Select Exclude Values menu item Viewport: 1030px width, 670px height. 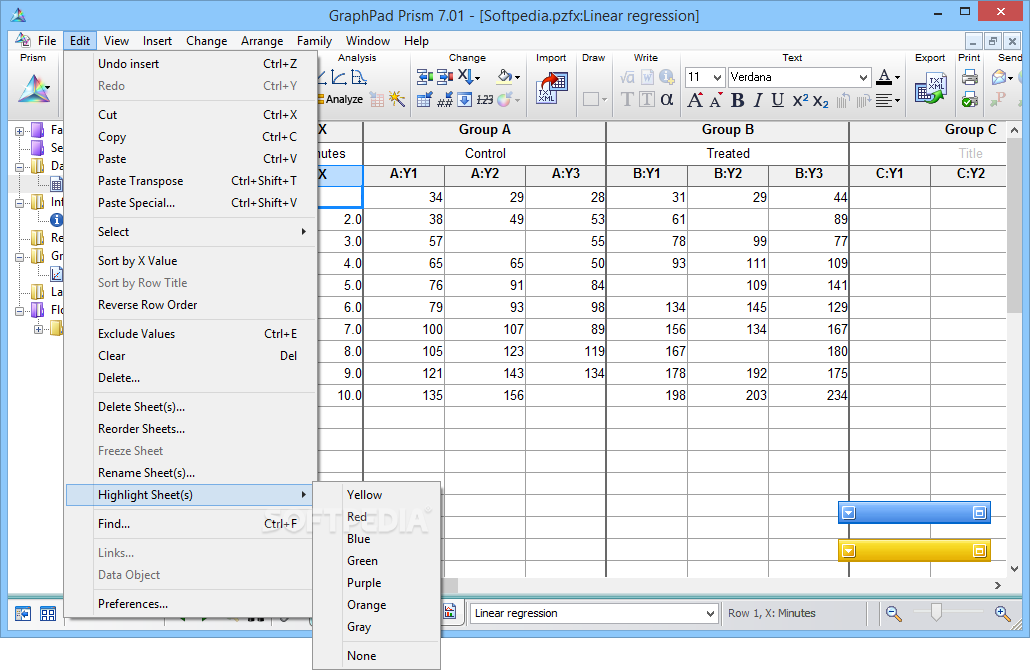click(191, 334)
